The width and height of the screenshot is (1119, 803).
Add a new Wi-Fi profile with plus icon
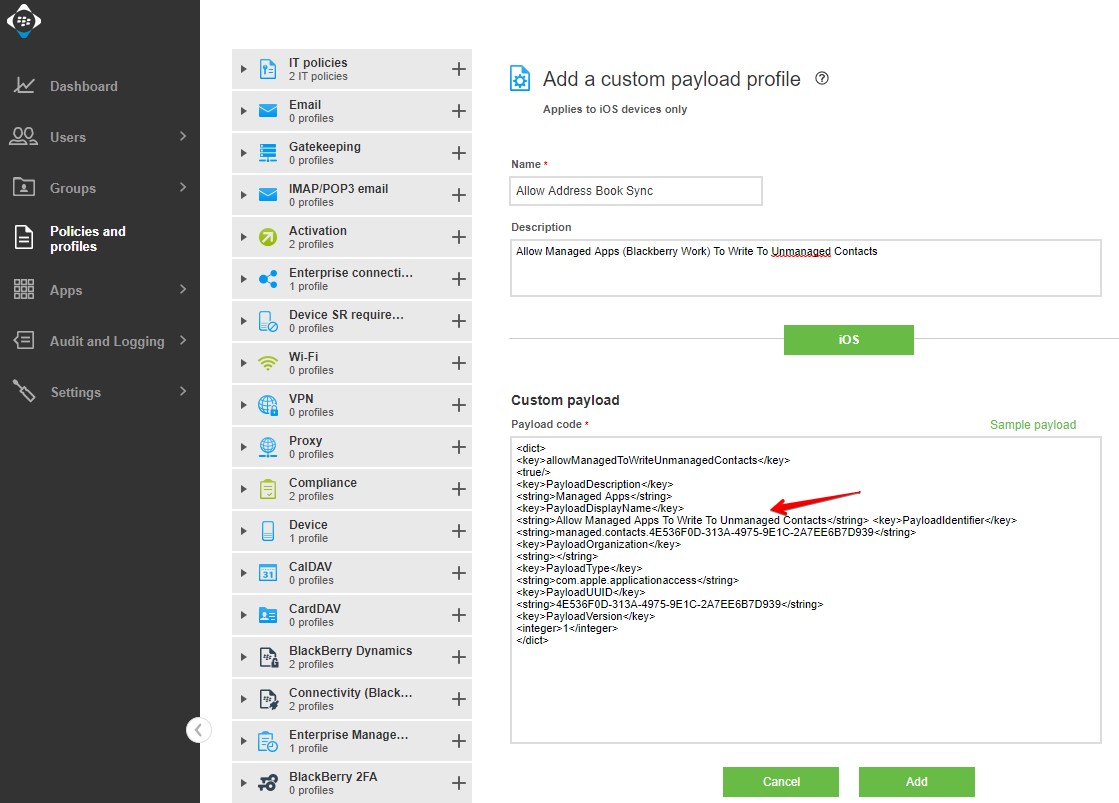pyautogui.click(x=459, y=363)
